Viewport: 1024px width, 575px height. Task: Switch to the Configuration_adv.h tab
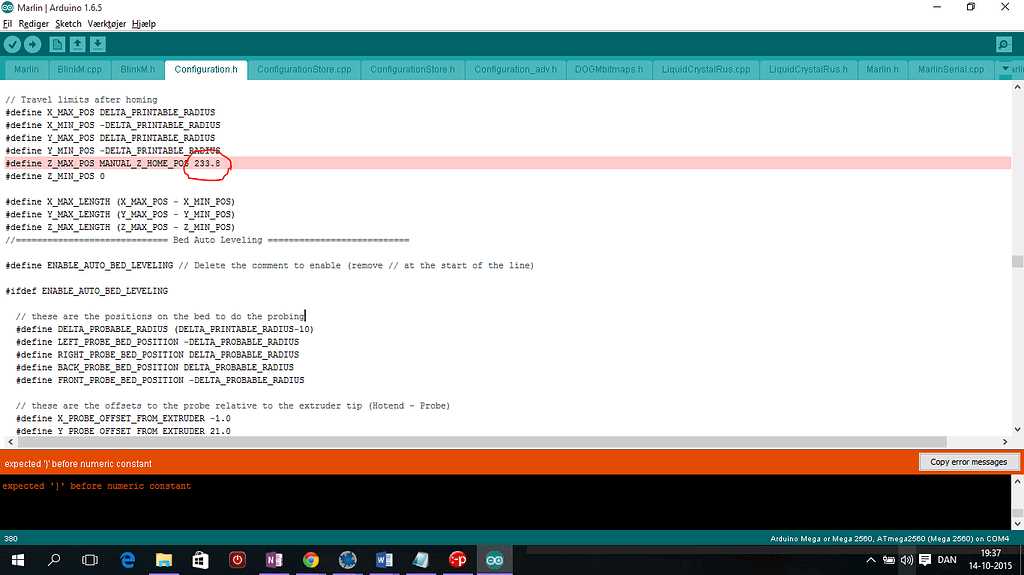tap(515, 69)
